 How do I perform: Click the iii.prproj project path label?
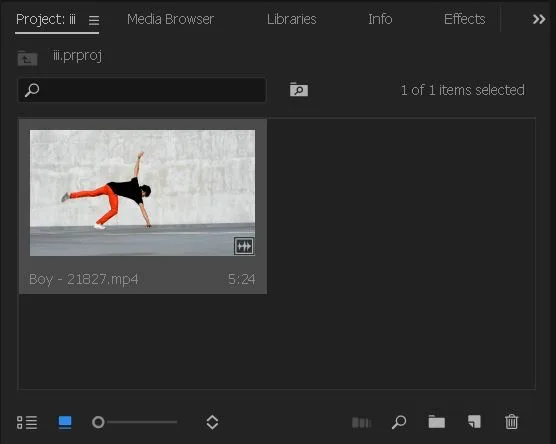[77, 56]
